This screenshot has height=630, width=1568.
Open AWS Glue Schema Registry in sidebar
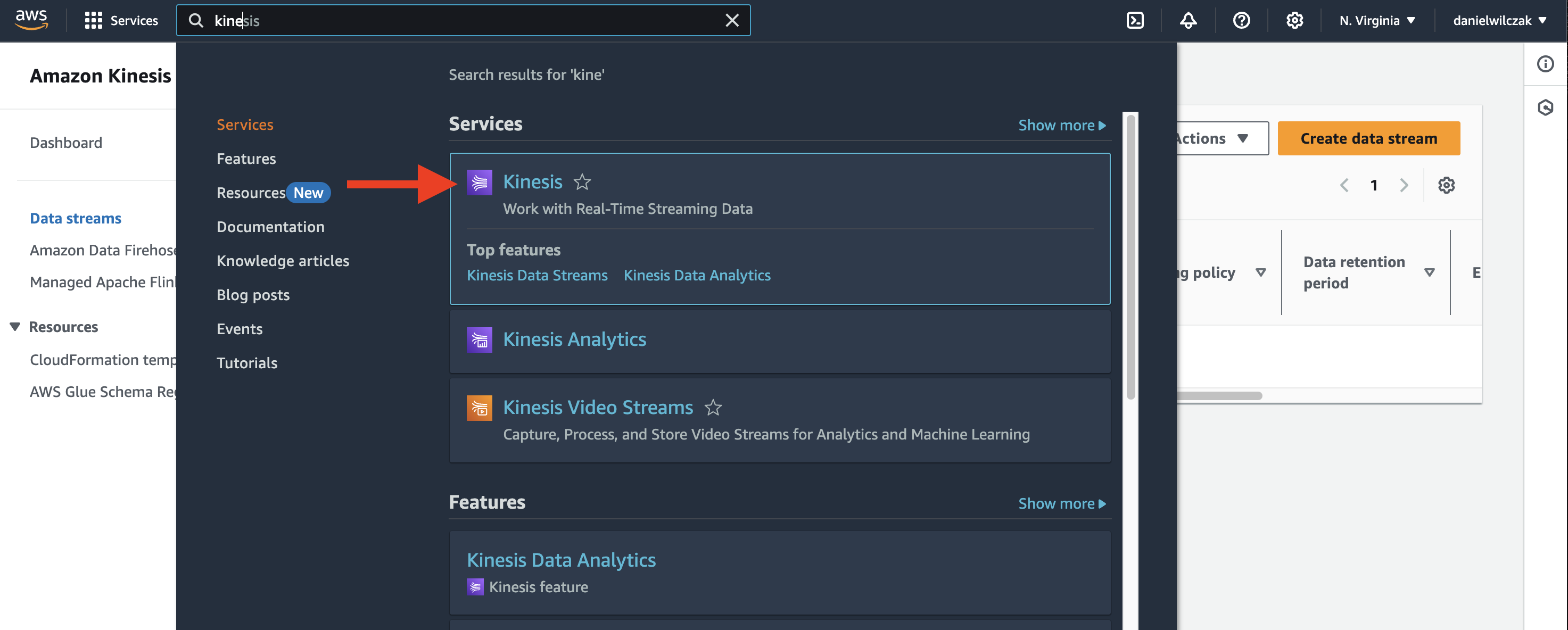103,392
